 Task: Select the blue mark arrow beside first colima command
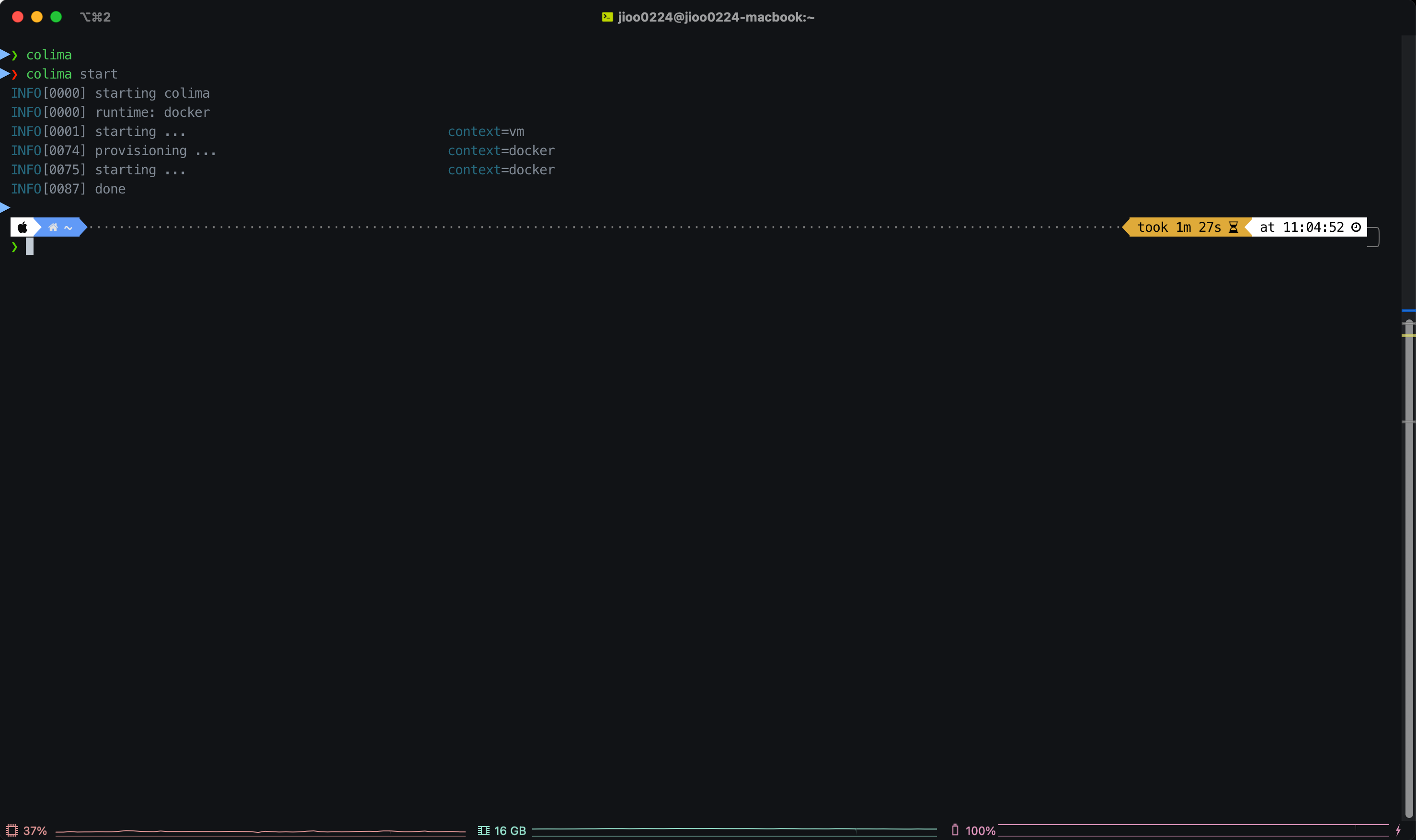coord(4,54)
